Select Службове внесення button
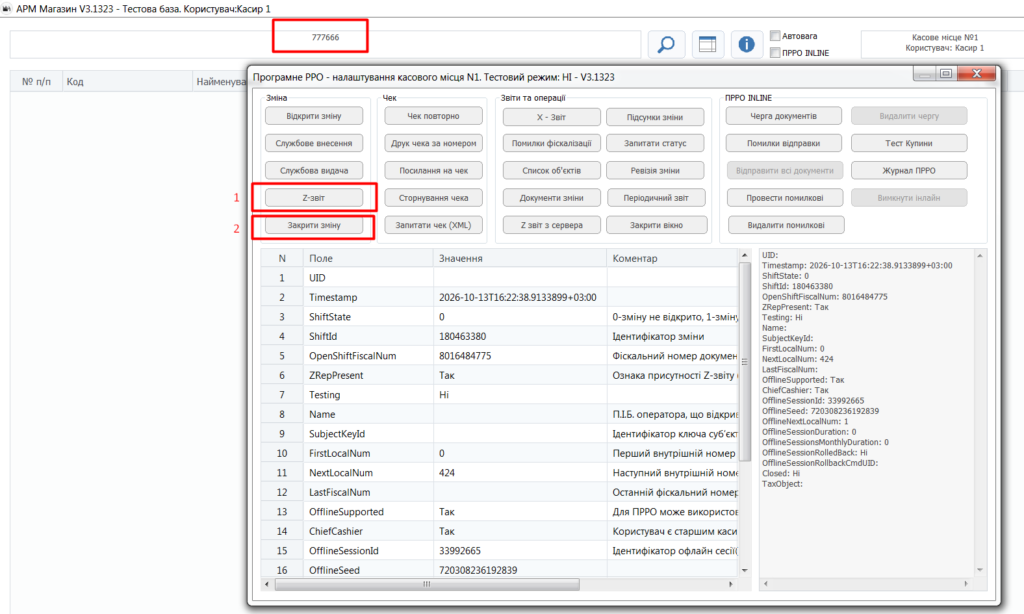 314,143
